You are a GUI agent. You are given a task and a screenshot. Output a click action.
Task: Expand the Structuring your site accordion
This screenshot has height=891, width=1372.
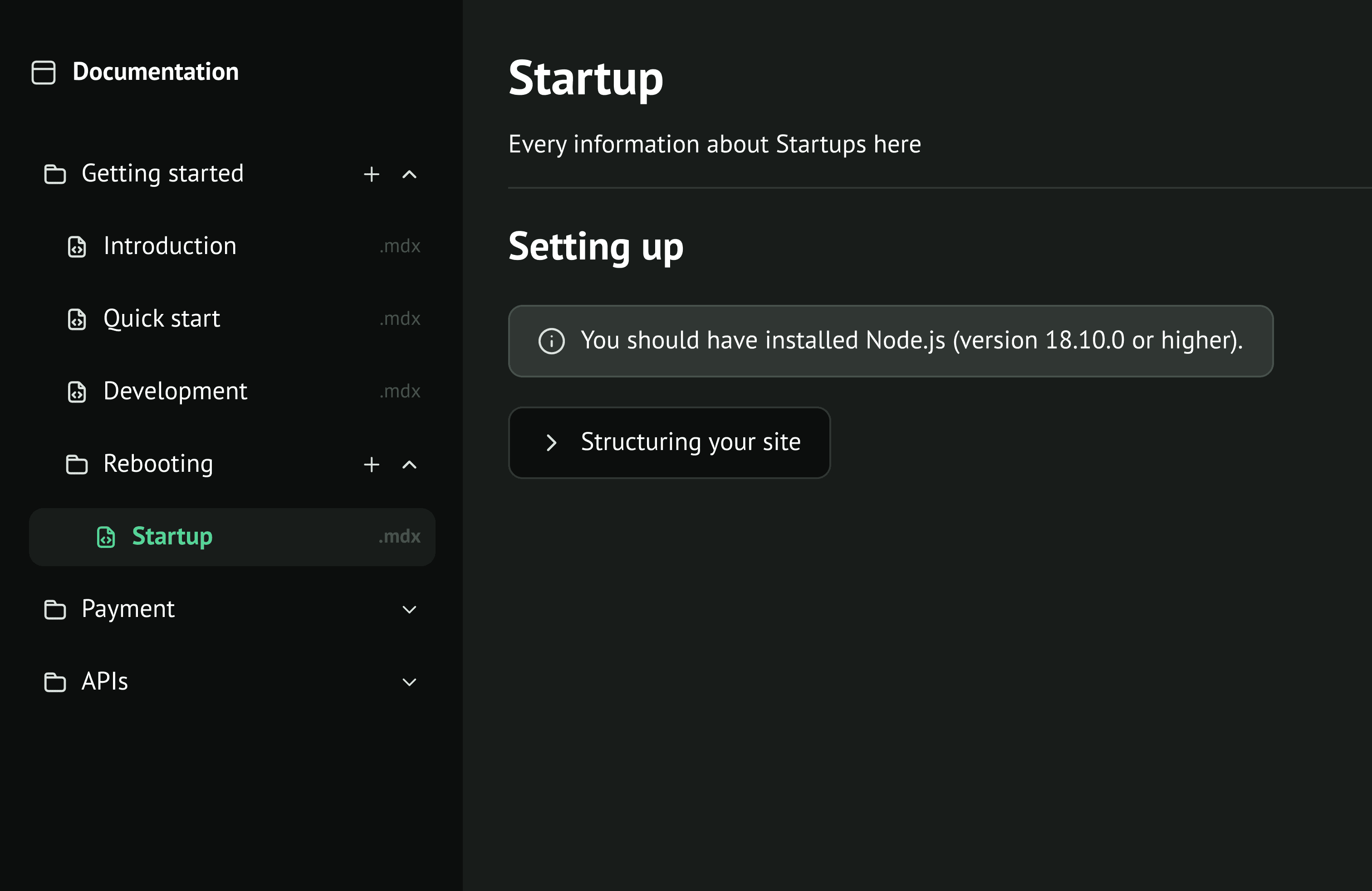669,443
